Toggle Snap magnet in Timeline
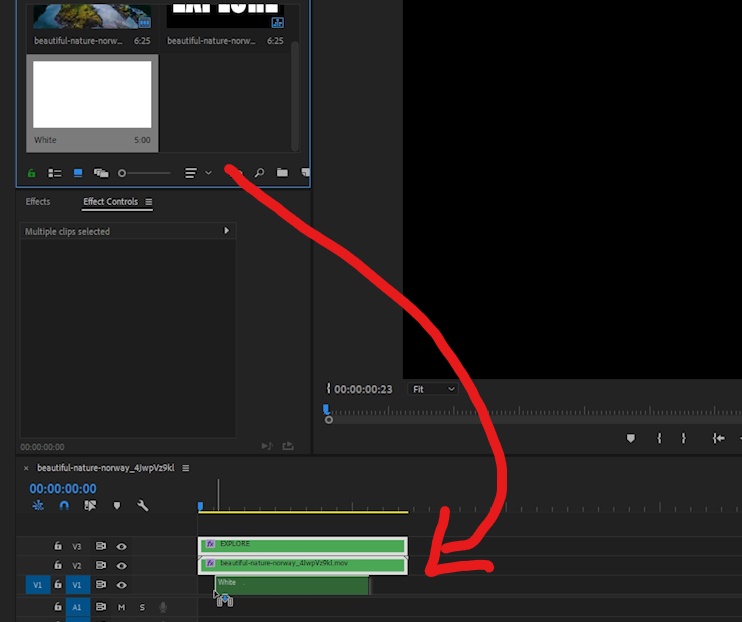742x622 pixels. point(64,506)
